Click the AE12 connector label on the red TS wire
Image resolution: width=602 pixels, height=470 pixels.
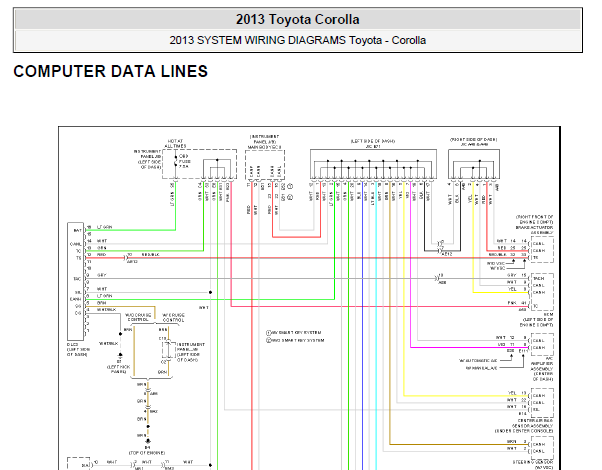(132, 262)
